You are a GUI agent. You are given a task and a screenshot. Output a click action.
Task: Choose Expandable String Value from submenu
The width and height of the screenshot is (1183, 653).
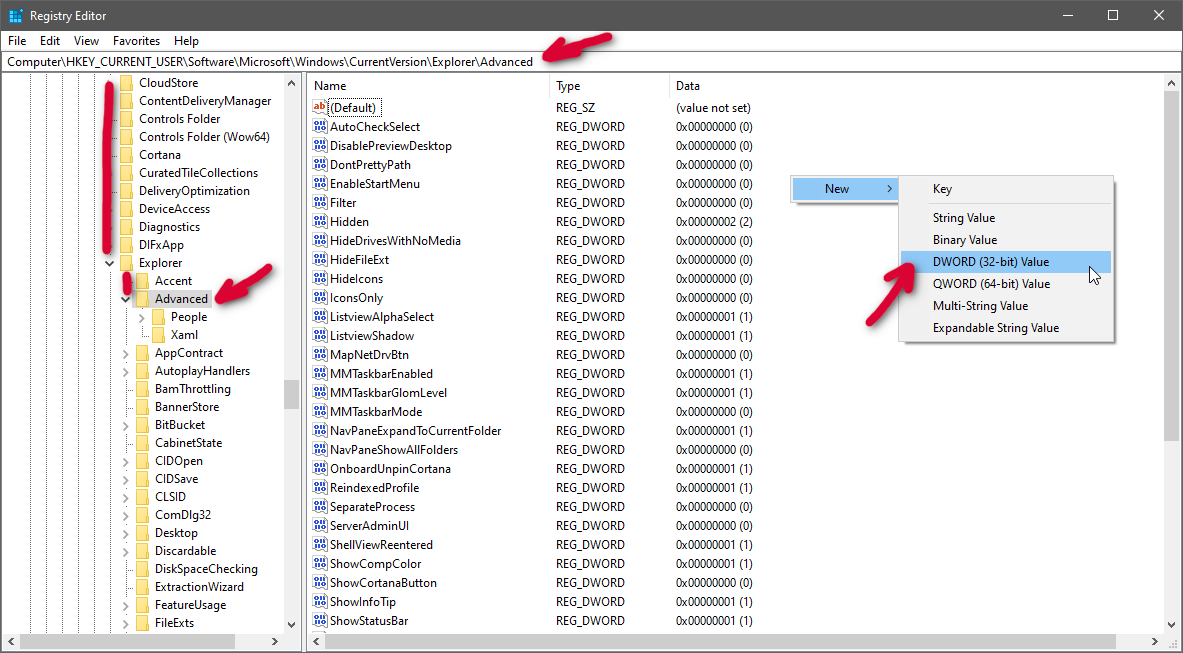pyautogui.click(x=1006, y=327)
